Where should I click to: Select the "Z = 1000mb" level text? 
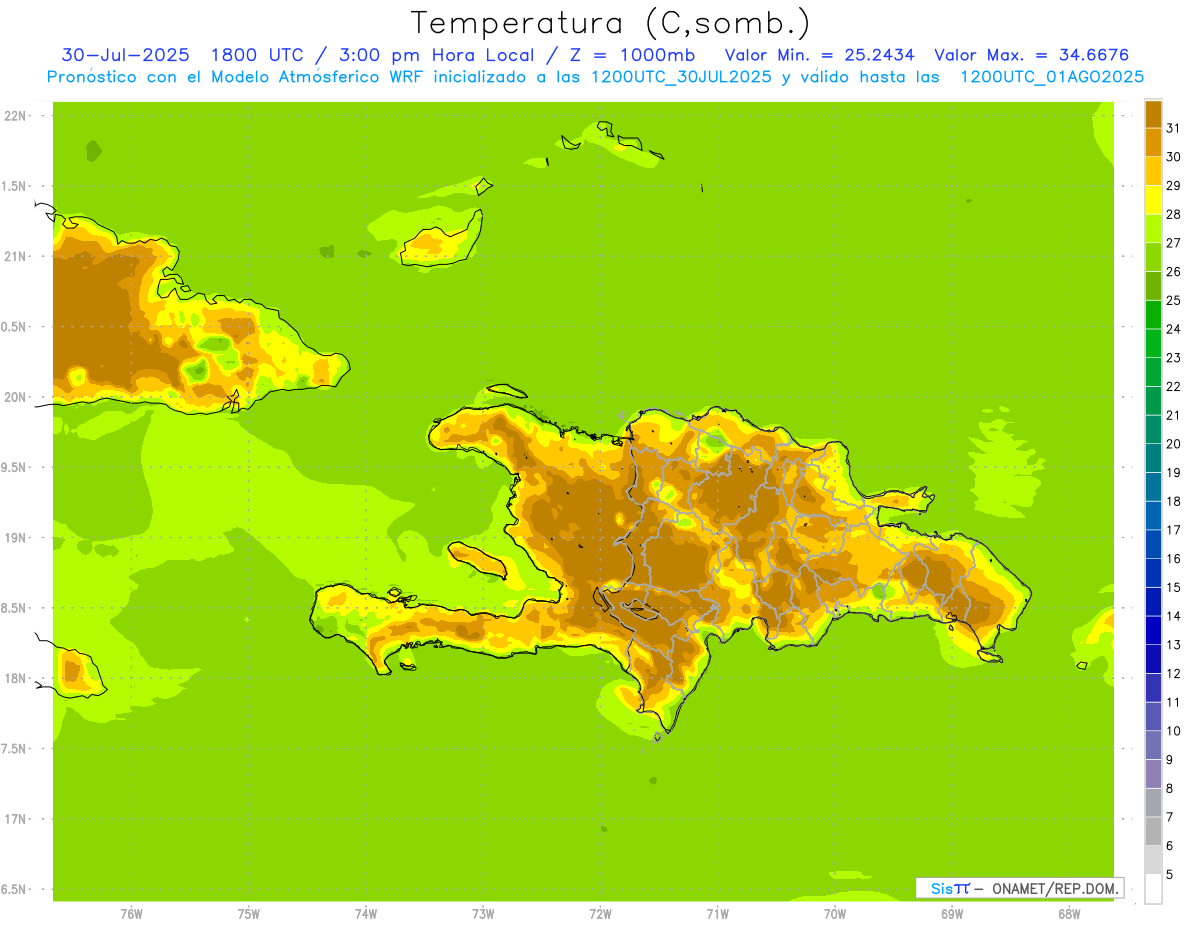click(x=630, y=55)
